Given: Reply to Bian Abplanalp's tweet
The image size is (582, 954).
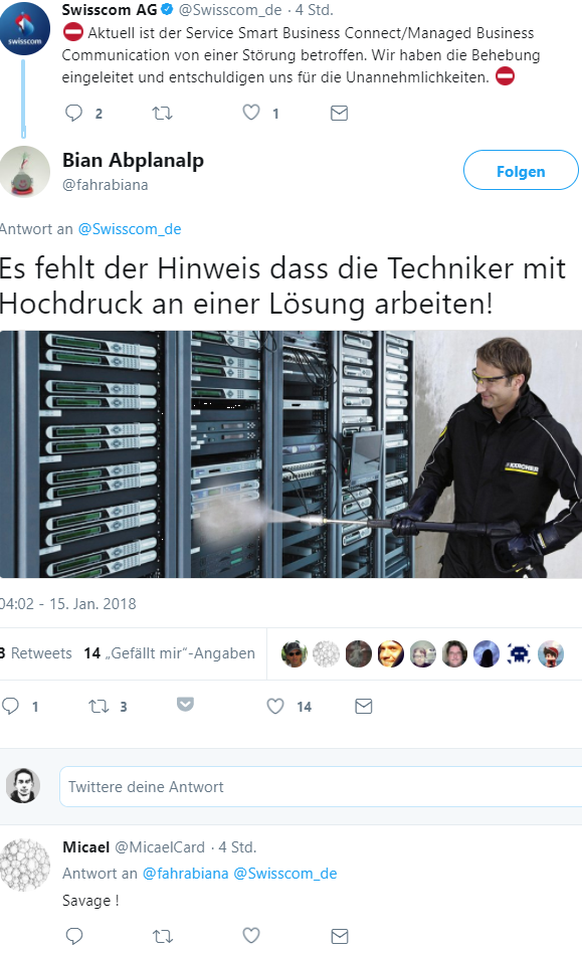Looking at the screenshot, I should tap(11, 706).
